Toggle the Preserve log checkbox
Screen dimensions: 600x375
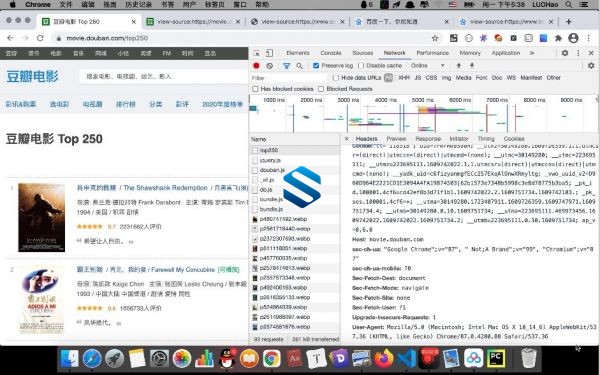point(316,66)
